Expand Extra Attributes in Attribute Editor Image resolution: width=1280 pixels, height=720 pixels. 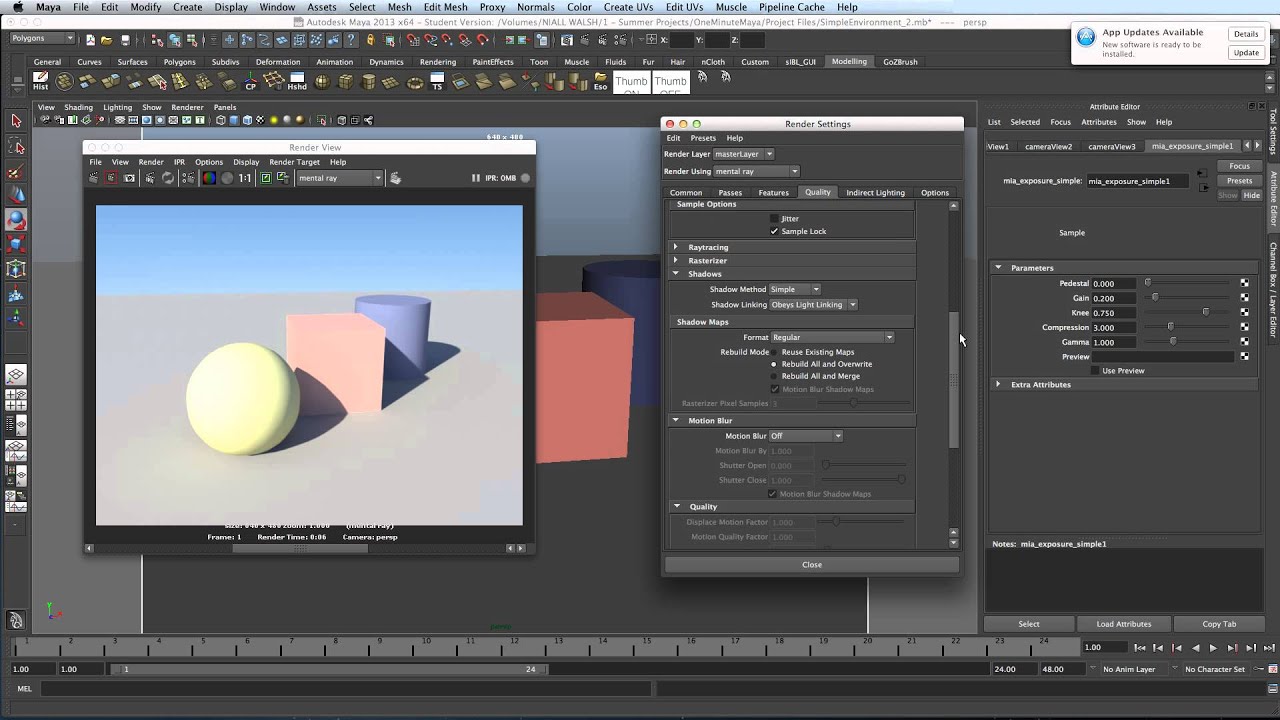[x=998, y=384]
